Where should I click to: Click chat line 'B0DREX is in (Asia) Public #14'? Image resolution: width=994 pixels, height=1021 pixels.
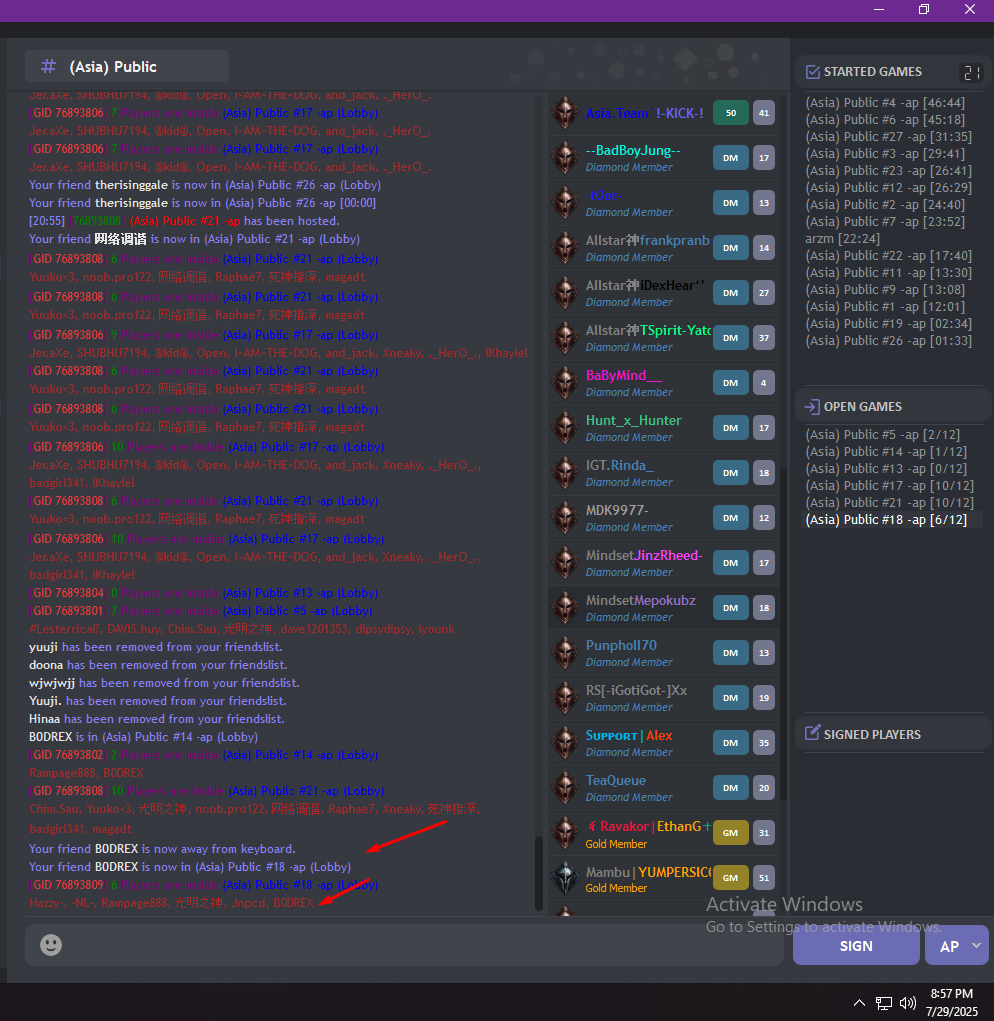coord(143,737)
